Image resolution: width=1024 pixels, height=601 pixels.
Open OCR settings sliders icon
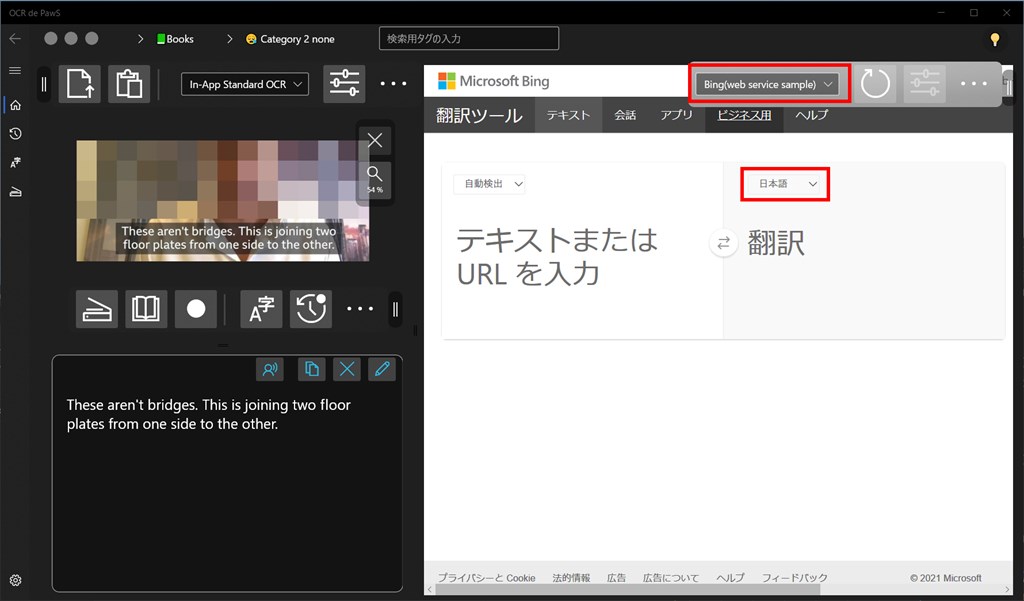click(344, 84)
